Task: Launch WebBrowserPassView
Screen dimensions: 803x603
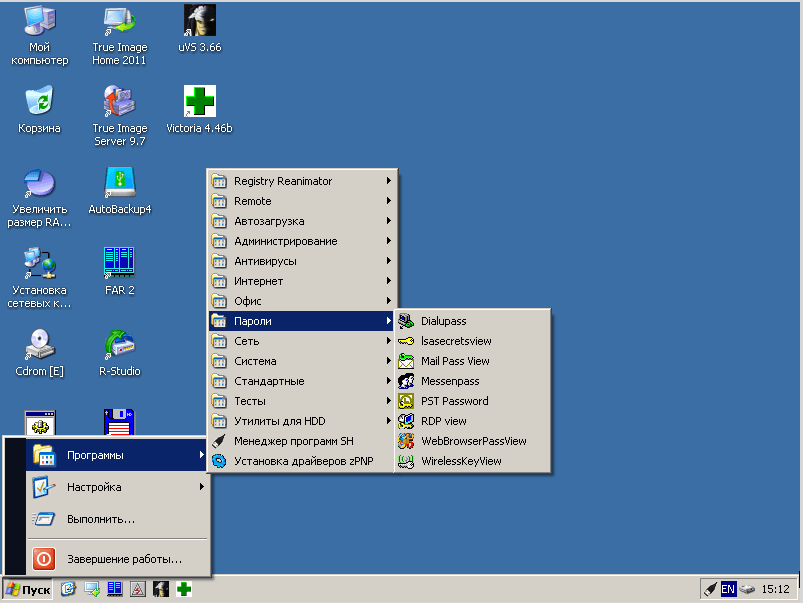Action: [x=473, y=441]
